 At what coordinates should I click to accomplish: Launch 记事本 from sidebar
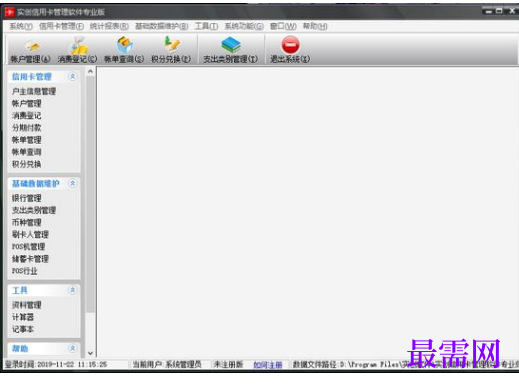[x=23, y=329]
